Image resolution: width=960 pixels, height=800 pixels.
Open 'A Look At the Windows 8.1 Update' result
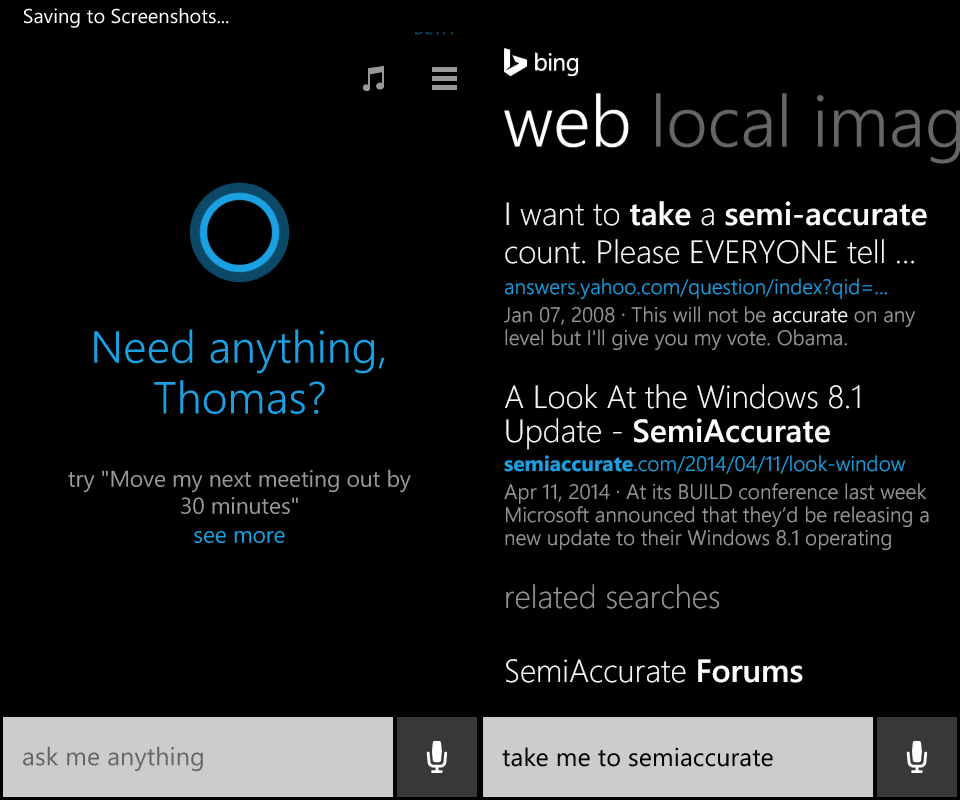coord(683,414)
